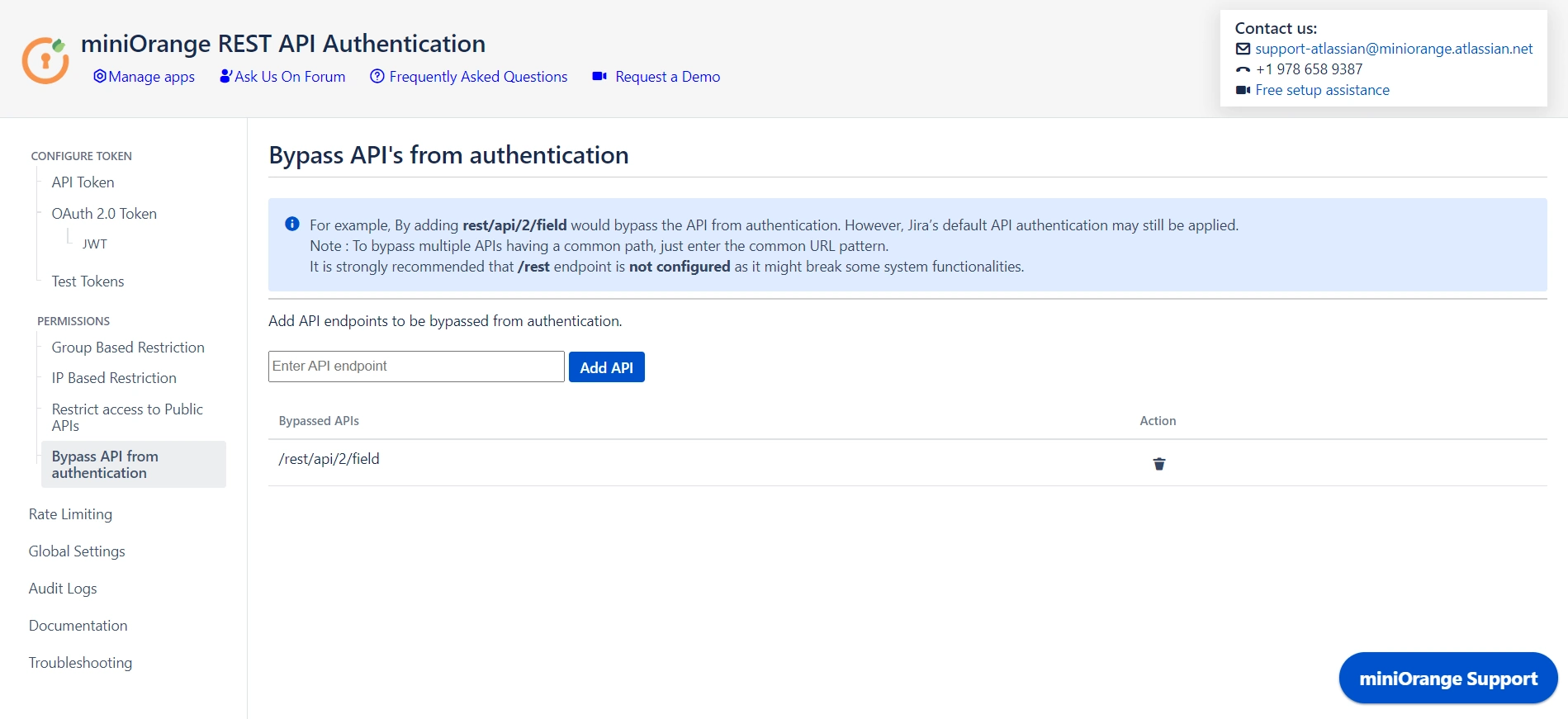Click the email envelope icon in Contact us
Screen dimensions: 1568x719
click(x=1243, y=49)
